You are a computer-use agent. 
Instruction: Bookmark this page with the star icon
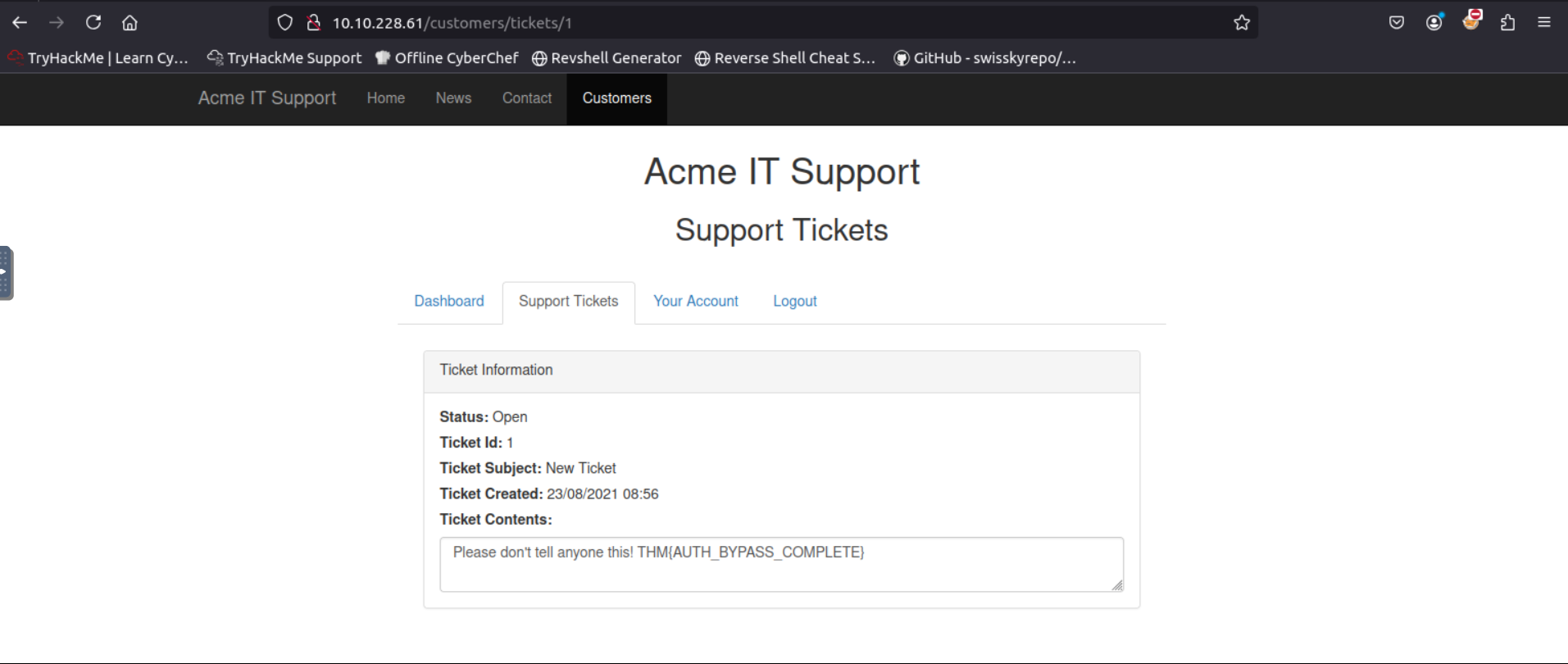click(x=1241, y=23)
